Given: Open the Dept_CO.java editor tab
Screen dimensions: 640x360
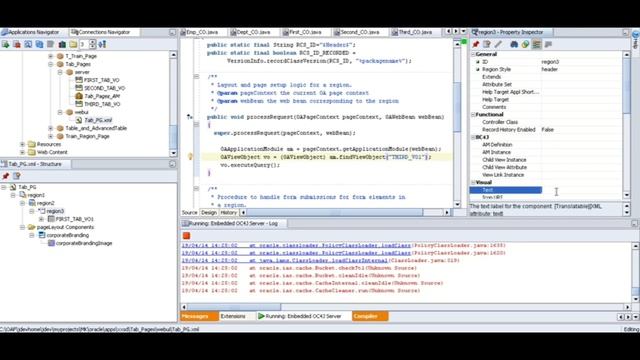Looking at the screenshot, I should click(253, 32).
